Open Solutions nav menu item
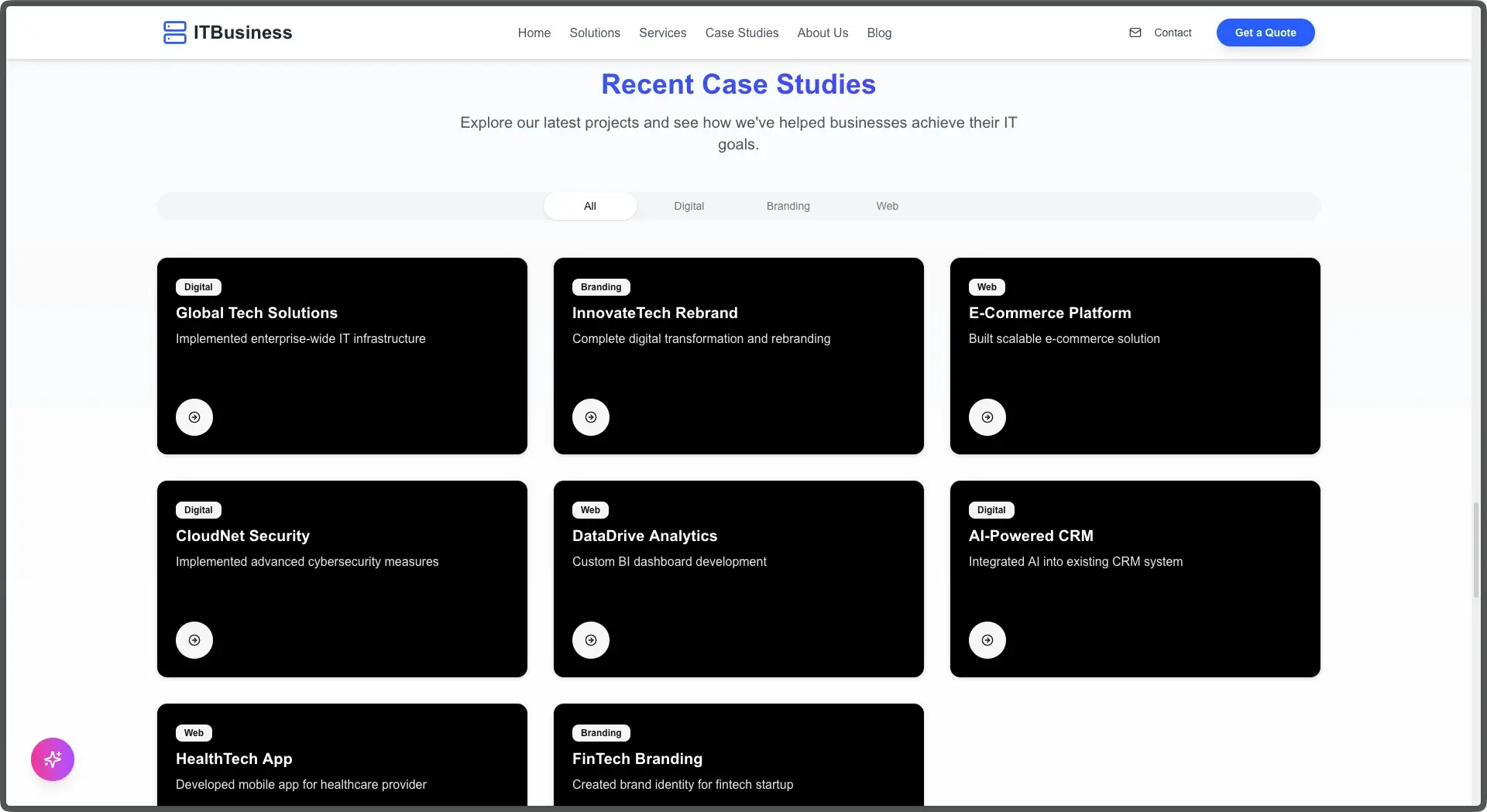This screenshot has height=812, width=1487. [595, 33]
